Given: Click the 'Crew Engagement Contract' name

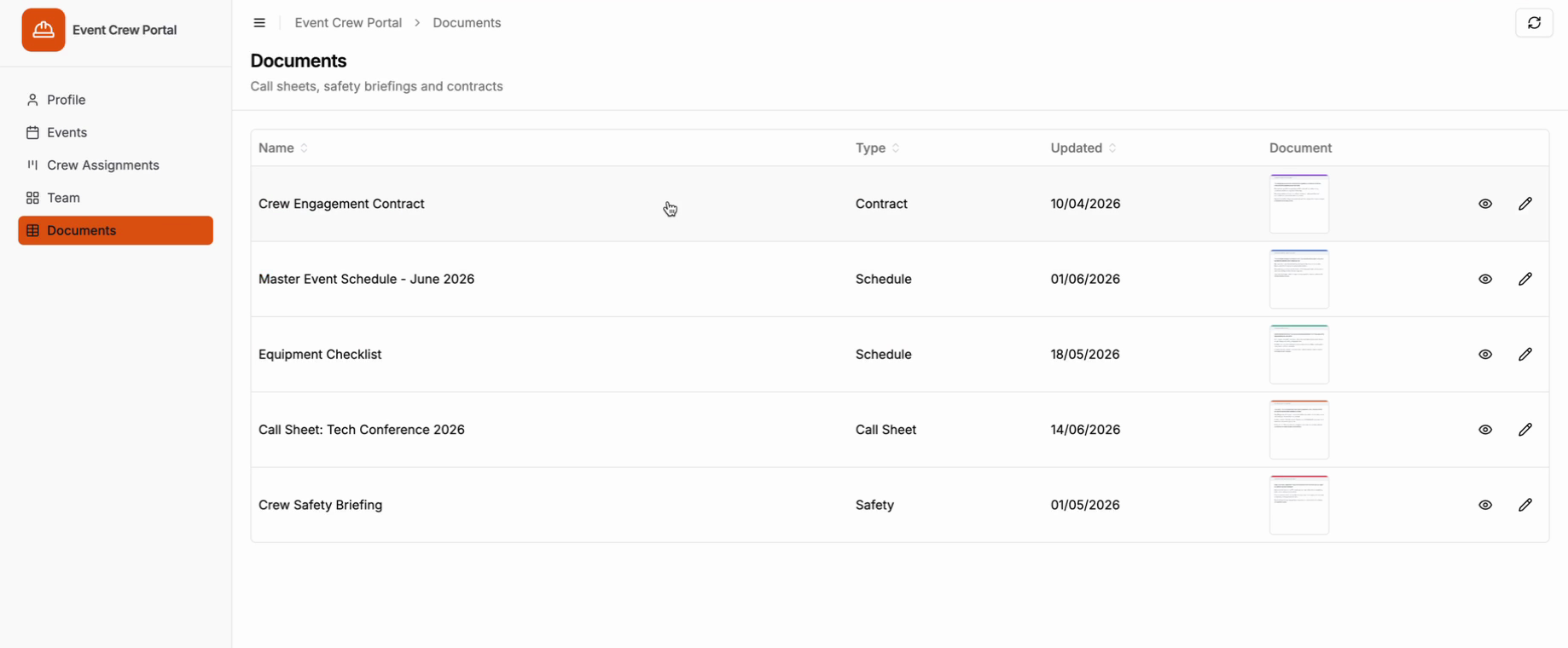Looking at the screenshot, I should [341, 204].
